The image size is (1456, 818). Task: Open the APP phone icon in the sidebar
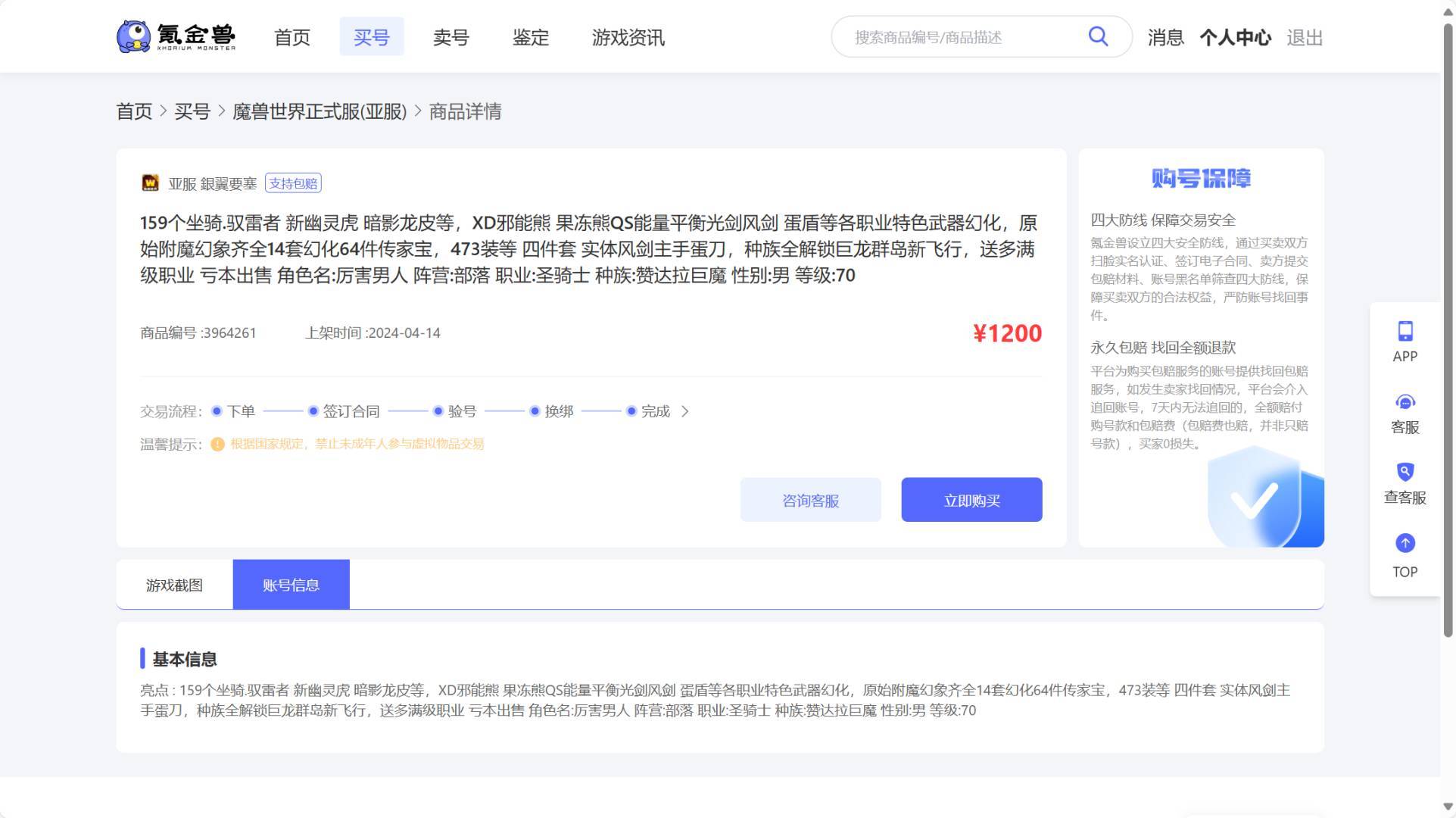1405,331
